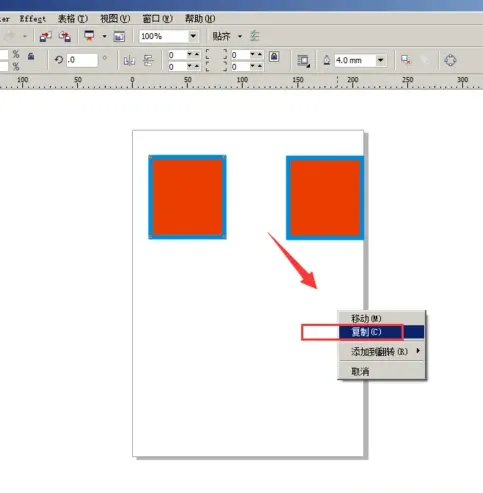Click the convert to curves icon

click(450, 60)
